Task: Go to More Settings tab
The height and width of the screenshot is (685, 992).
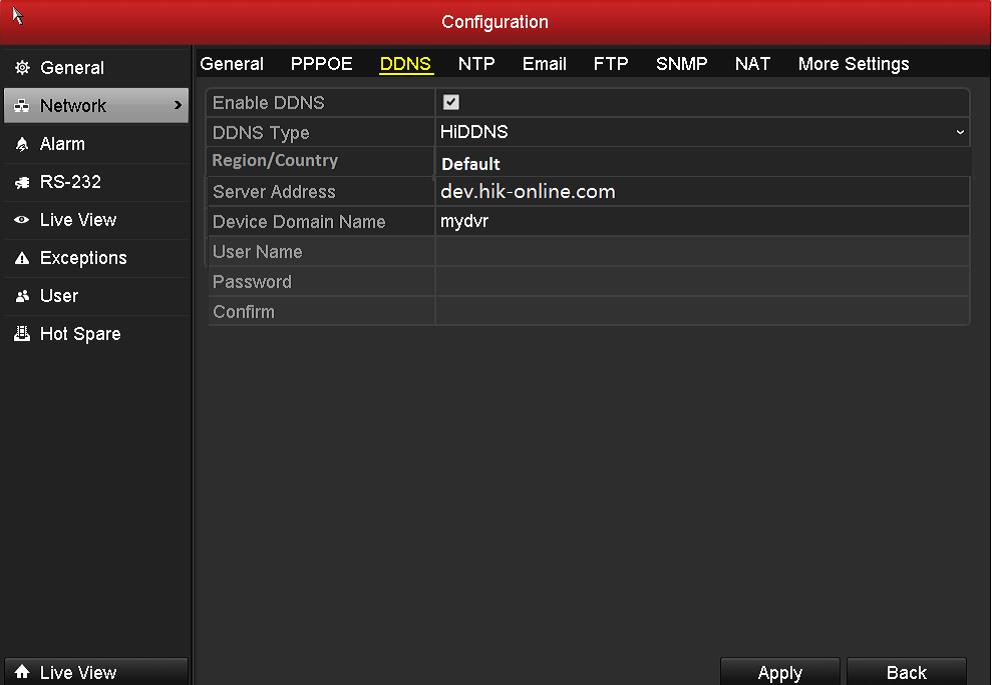Action: pyautogui.click(x=853, y=64)
